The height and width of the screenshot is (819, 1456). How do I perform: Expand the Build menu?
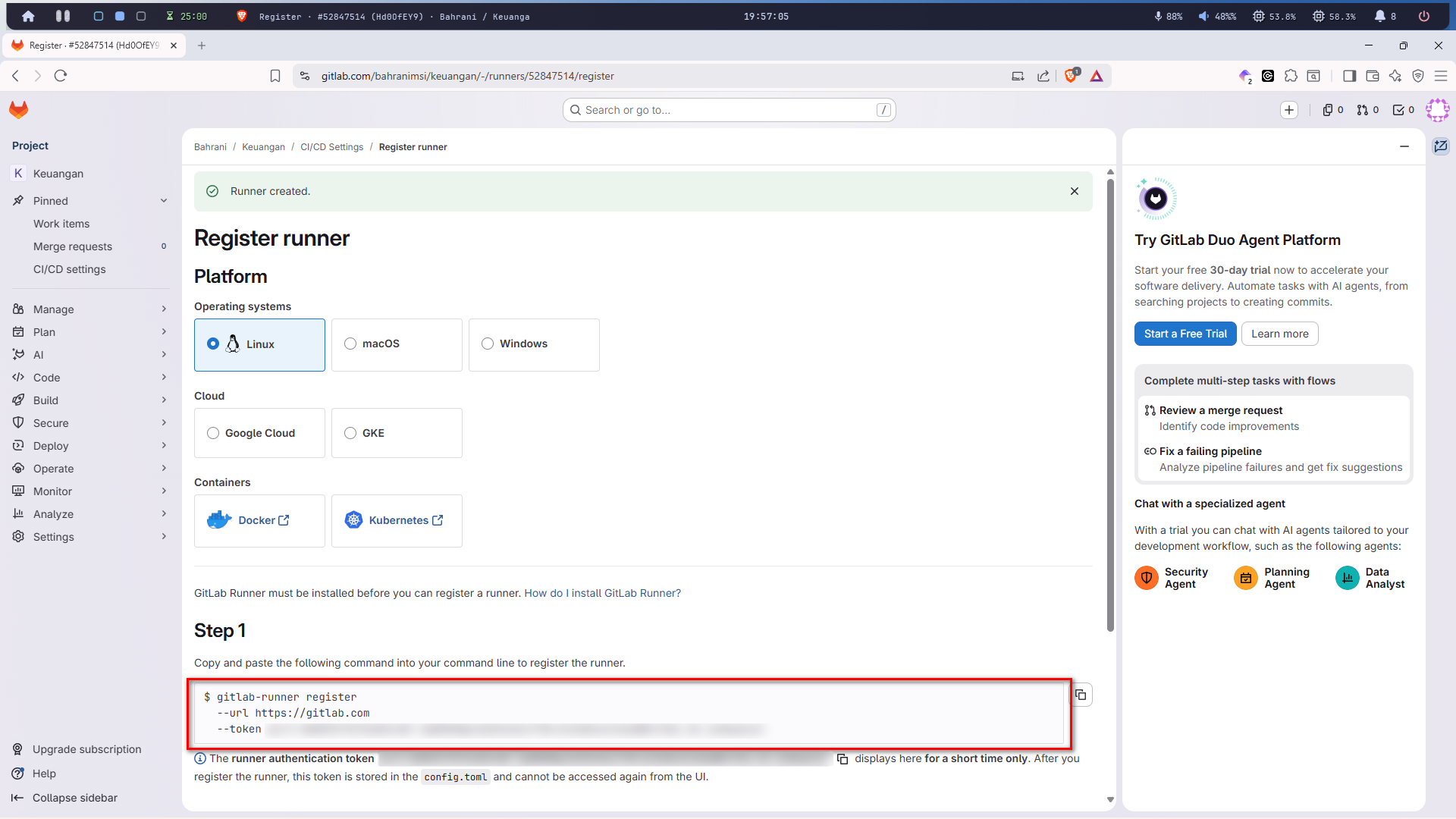click(91, 400)
